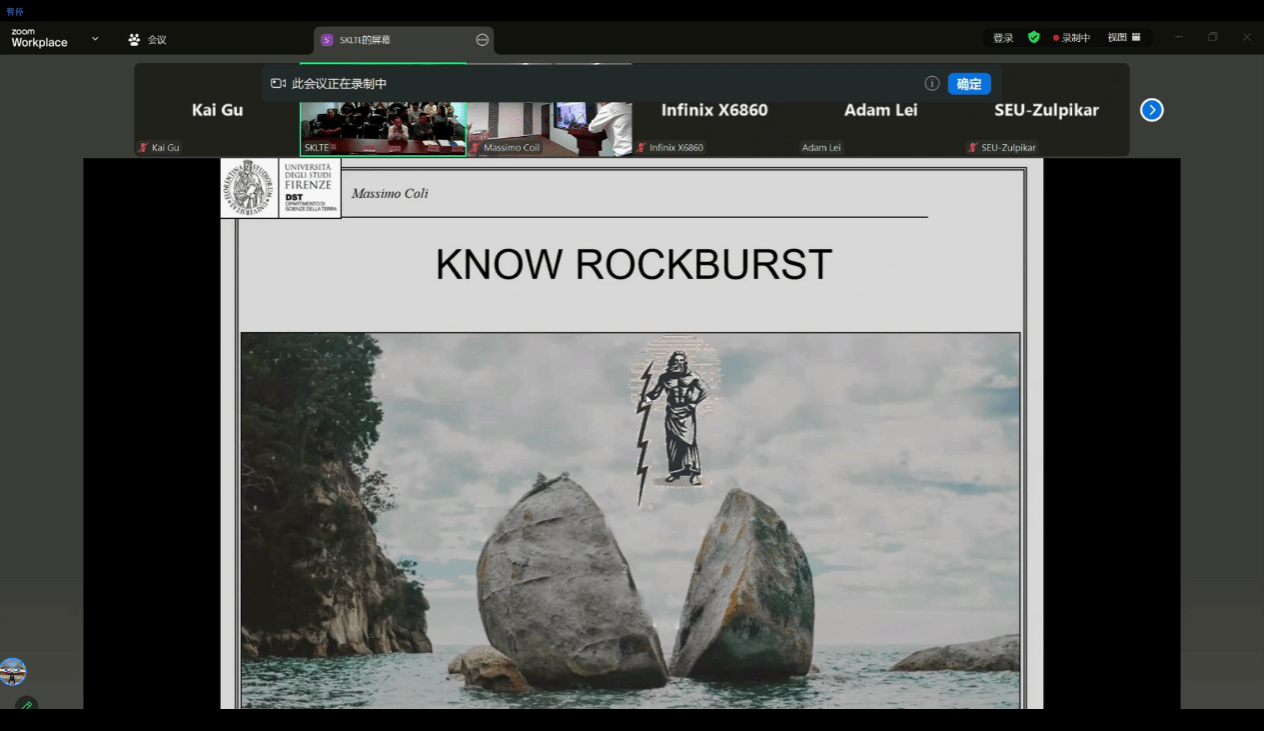This screenshot has width=1264, height=731.
Task: Select the Adam Lei participant tile
Action: [x=880, y=120]
